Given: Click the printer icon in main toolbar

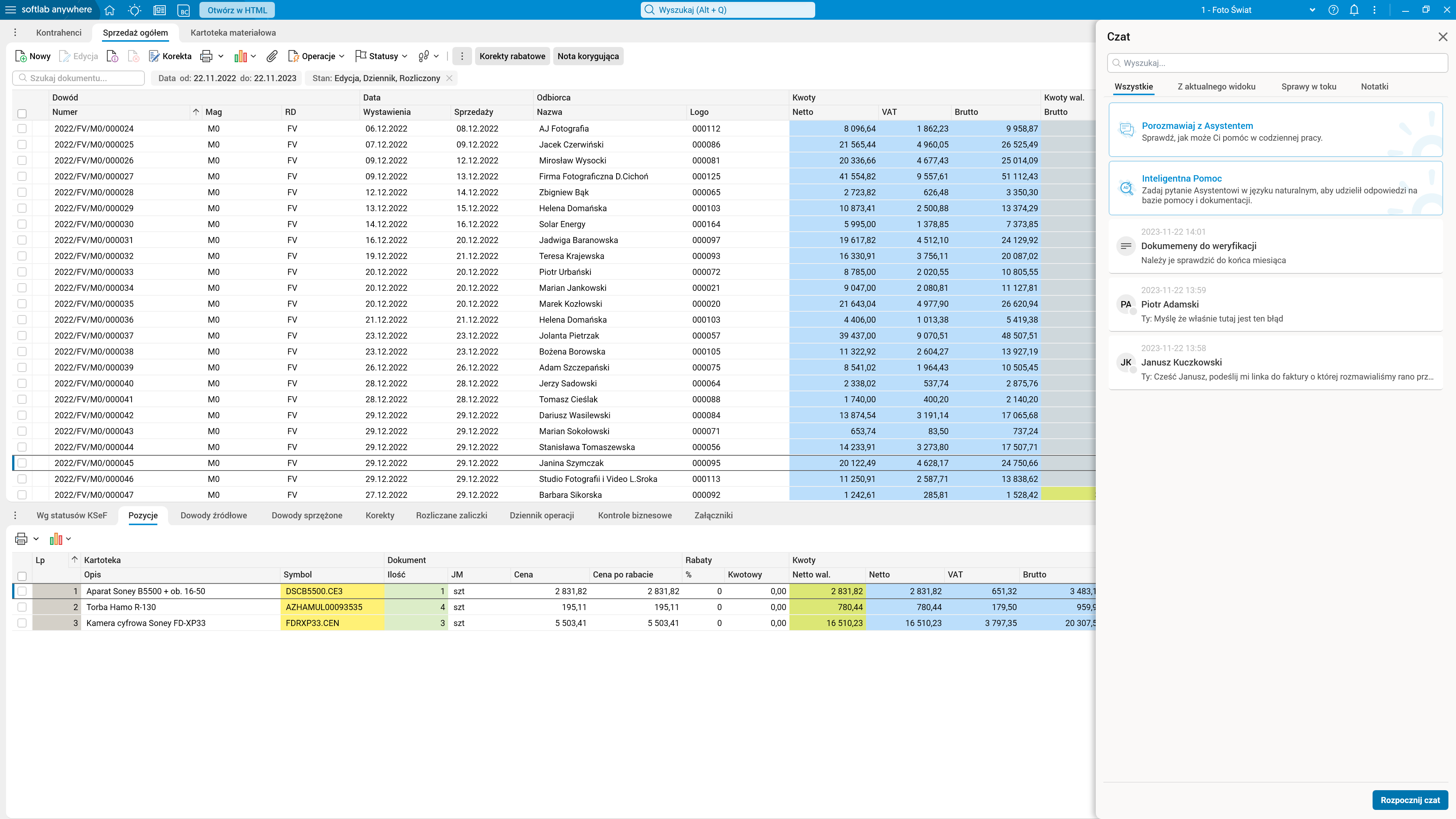Looking at the screenshot, I should coord(206,56).
